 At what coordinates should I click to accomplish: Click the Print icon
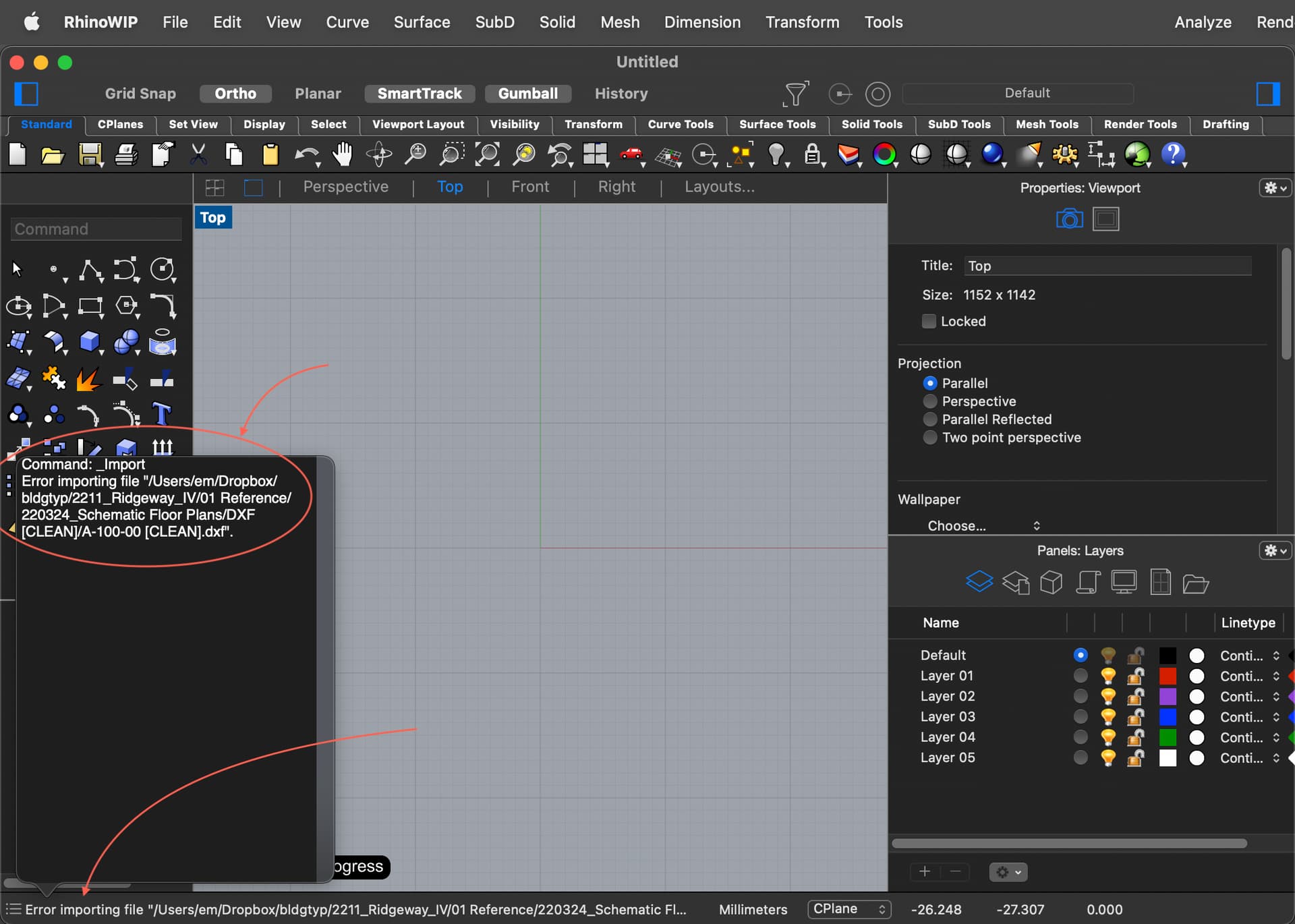[x=126, y=155]
